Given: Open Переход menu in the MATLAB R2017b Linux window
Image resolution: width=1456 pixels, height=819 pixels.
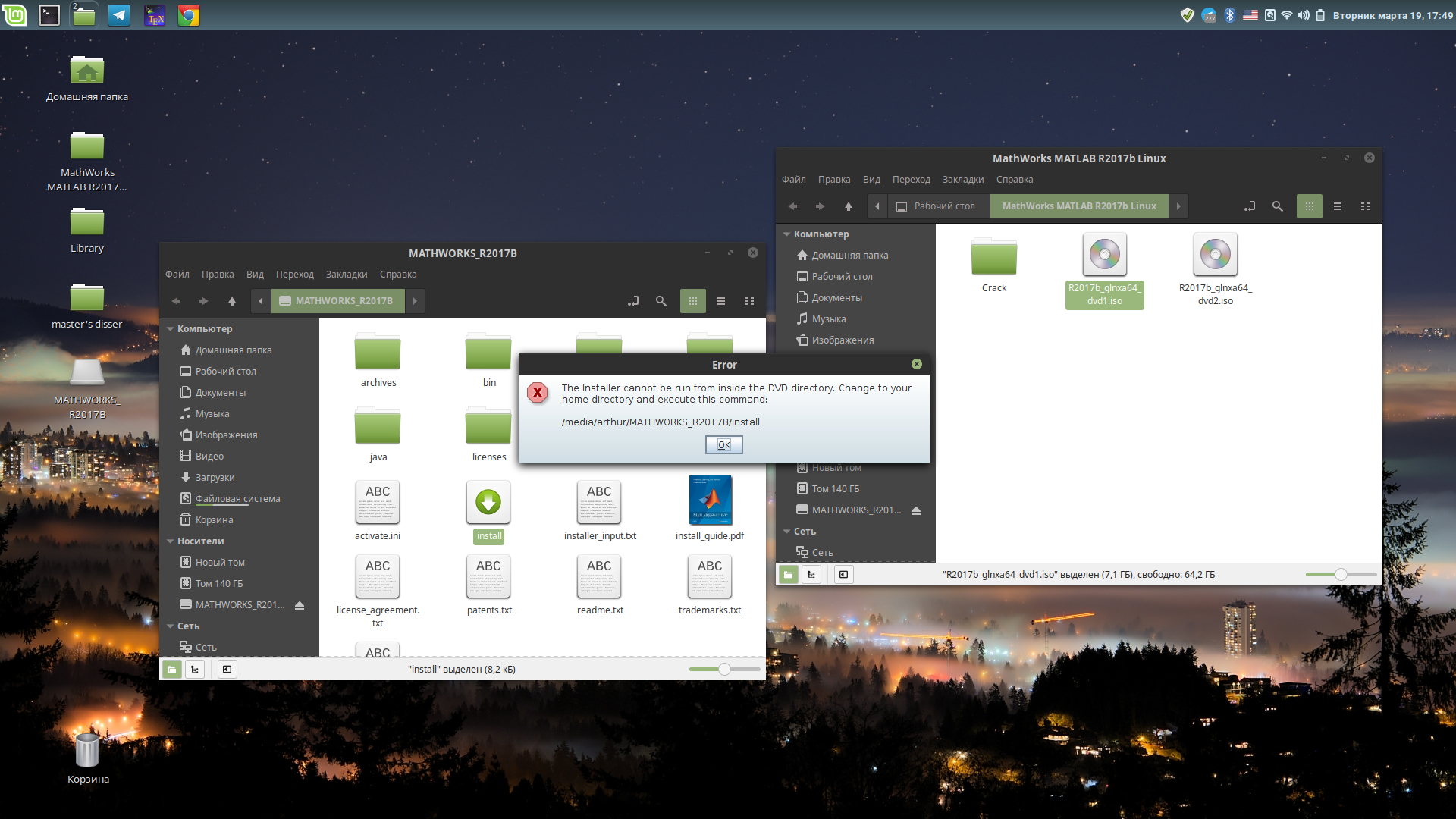Looking at the screenshot, I should point(911,180).
